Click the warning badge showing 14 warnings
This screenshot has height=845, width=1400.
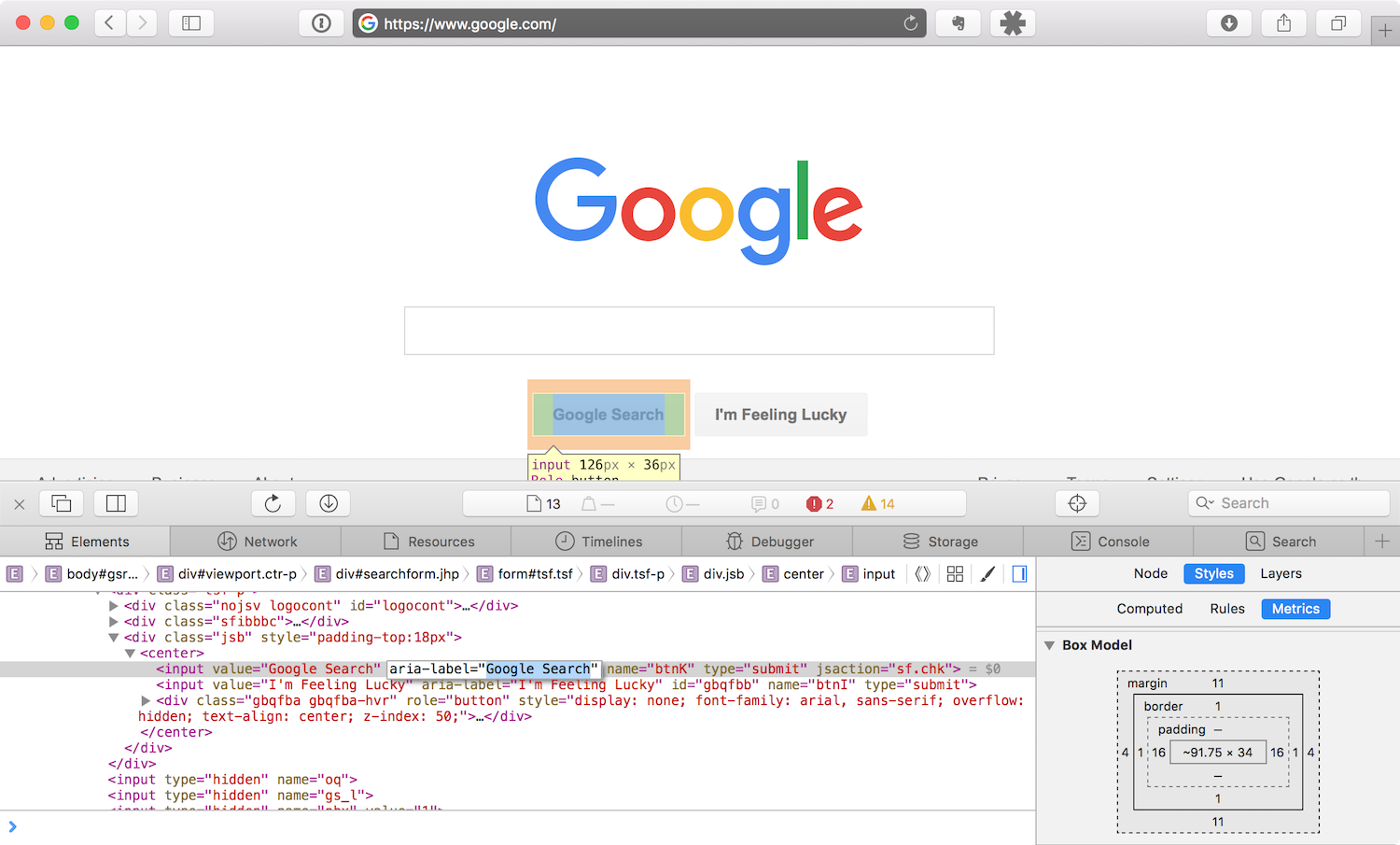pyautogui.click(x=877, y=503)
